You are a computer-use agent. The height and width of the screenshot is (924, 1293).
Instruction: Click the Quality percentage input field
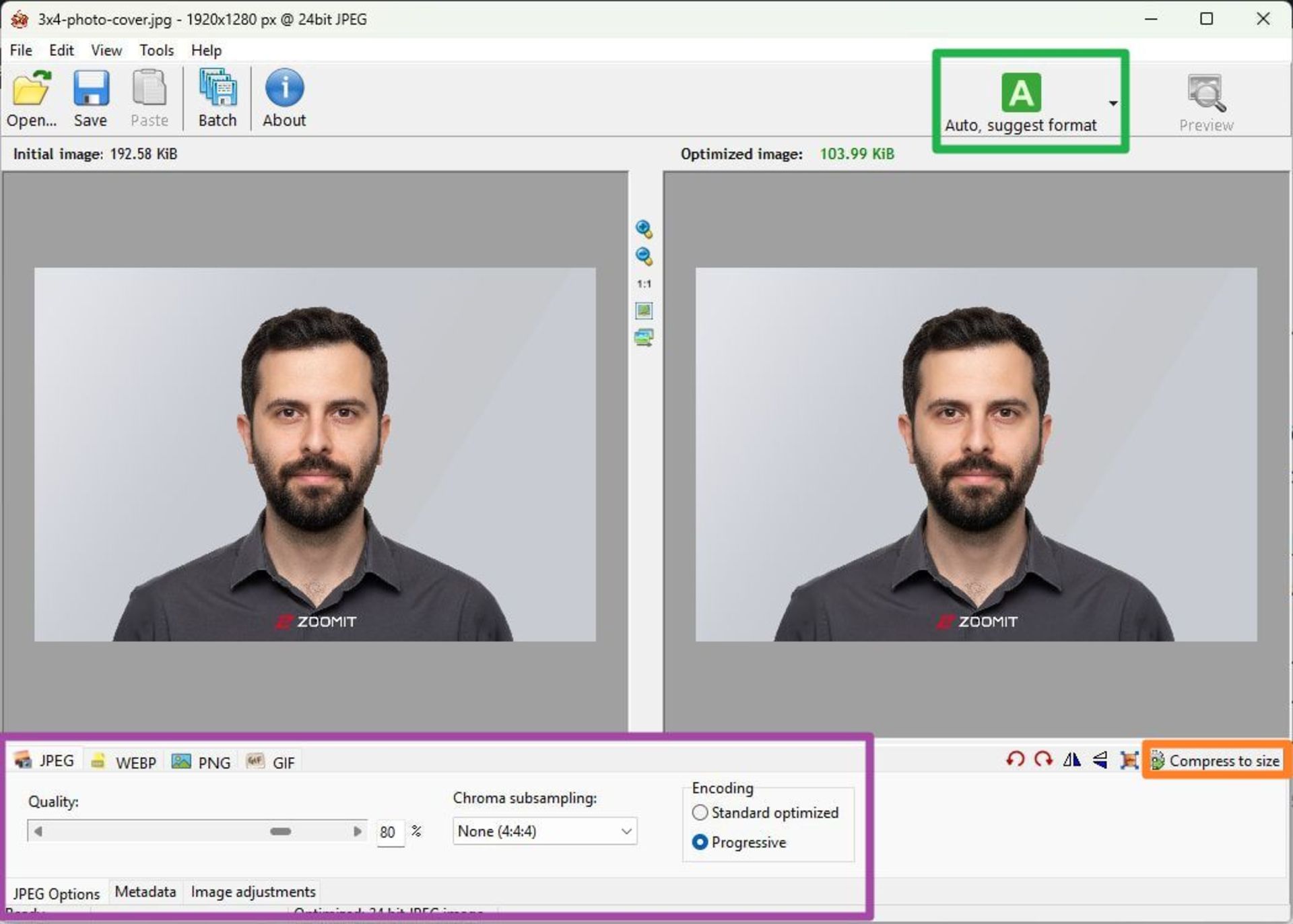[x=389, y=832]
